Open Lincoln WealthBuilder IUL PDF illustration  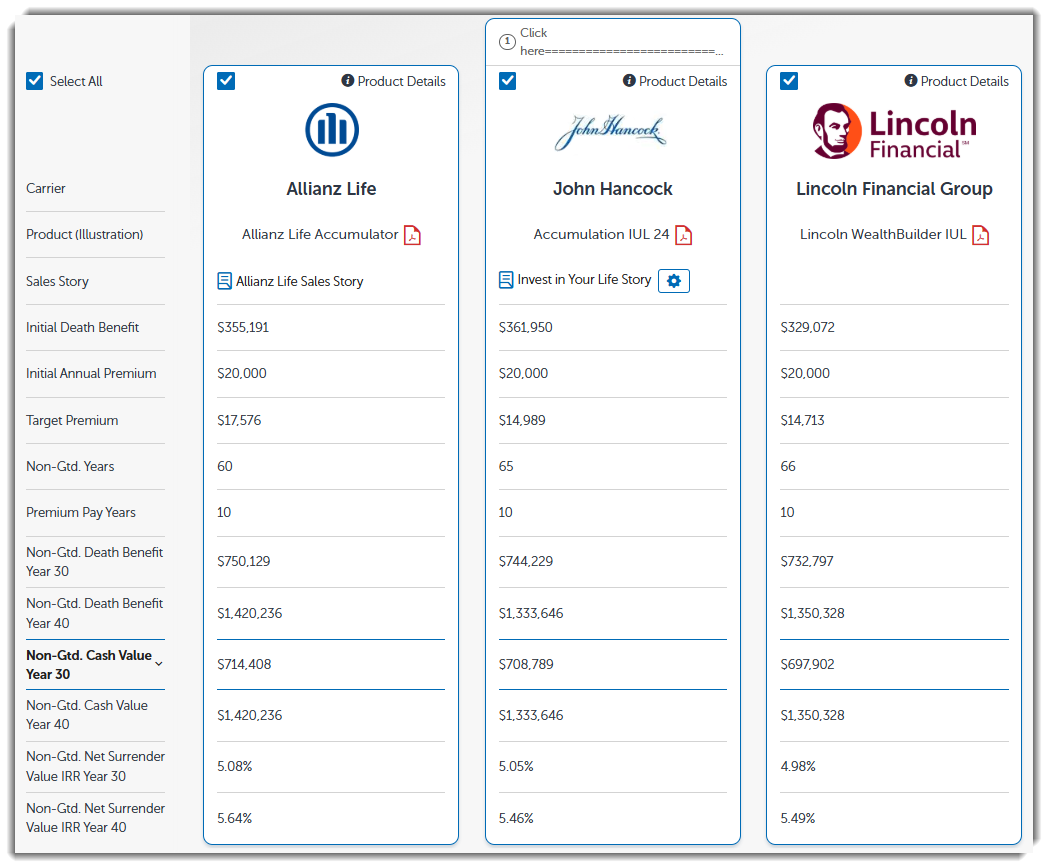(x=980, y=235)
